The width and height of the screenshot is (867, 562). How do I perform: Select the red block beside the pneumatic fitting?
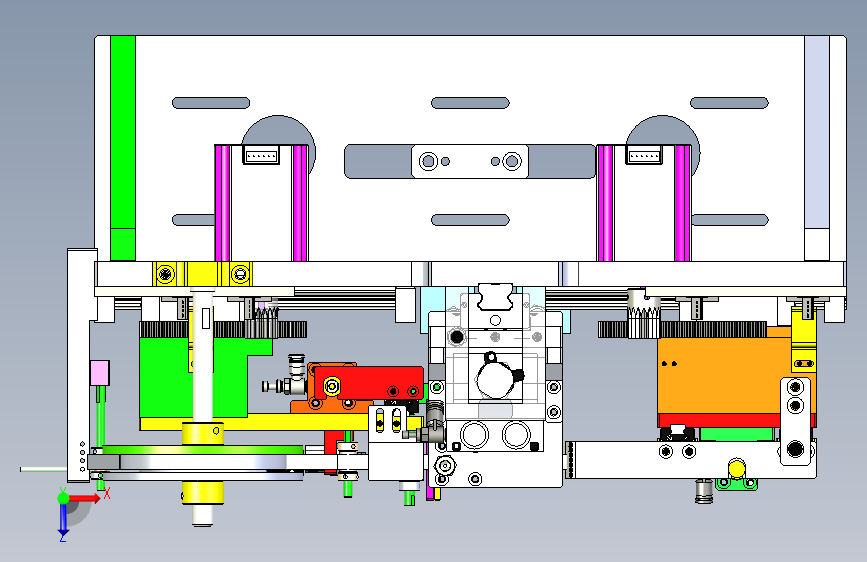tap(368, 382)
